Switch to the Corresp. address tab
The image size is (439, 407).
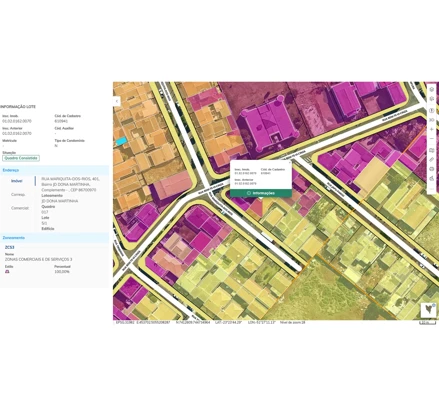(18, 194)
